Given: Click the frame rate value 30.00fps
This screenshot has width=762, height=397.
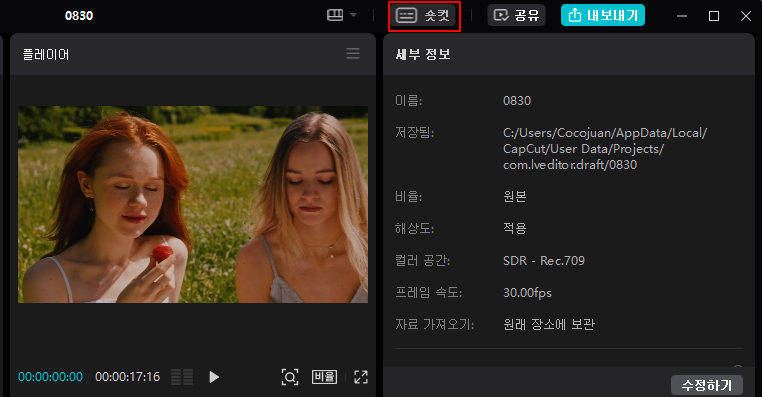Looking at the screenshot, I should (527, 293).
